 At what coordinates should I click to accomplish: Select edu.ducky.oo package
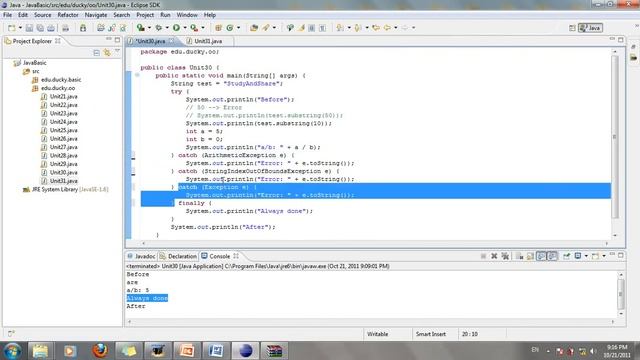pos(58,88)
